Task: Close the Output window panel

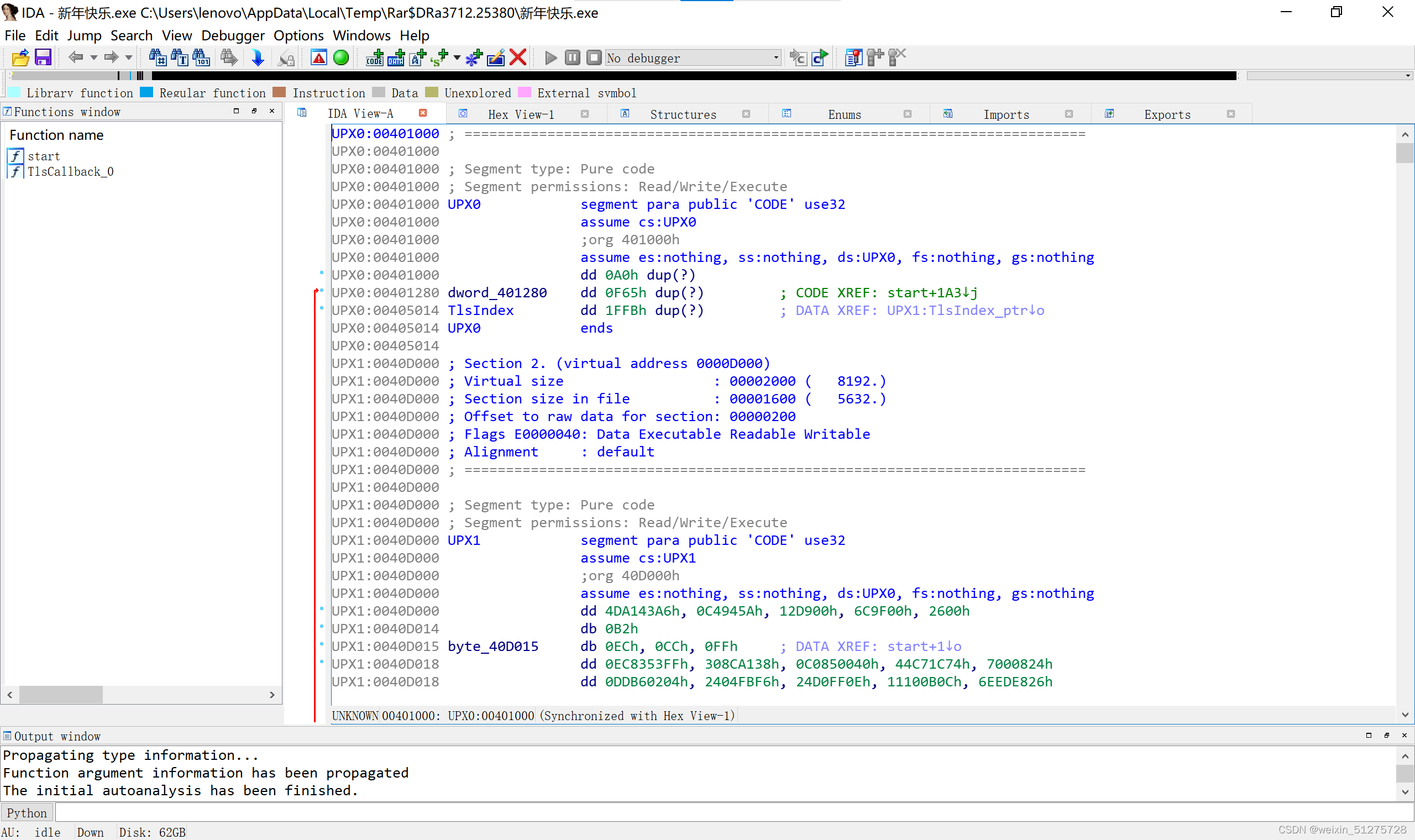Action: [1404, 736]
